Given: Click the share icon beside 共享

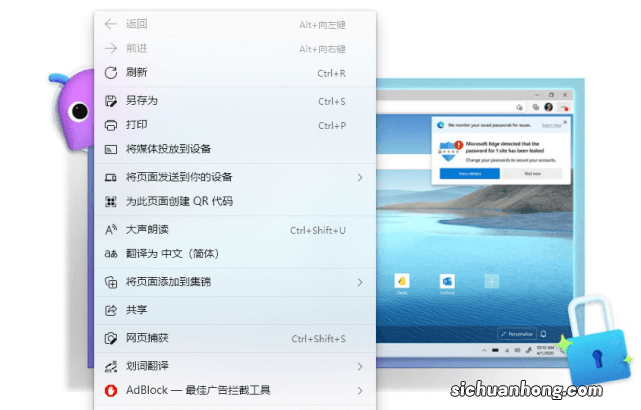Looking at the screenshot, I should click(111, 310).
